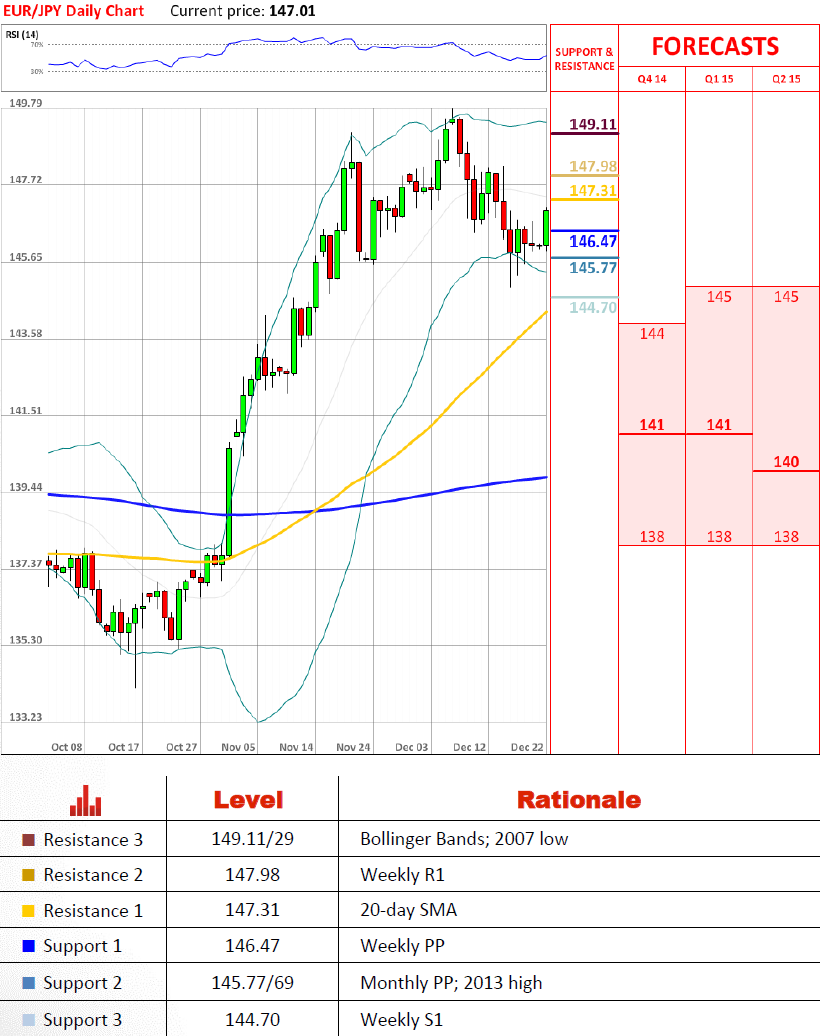The image size is (820, 1036).
Task: Click the 147.31 cell in Level column
Action: tap(252, 910)
